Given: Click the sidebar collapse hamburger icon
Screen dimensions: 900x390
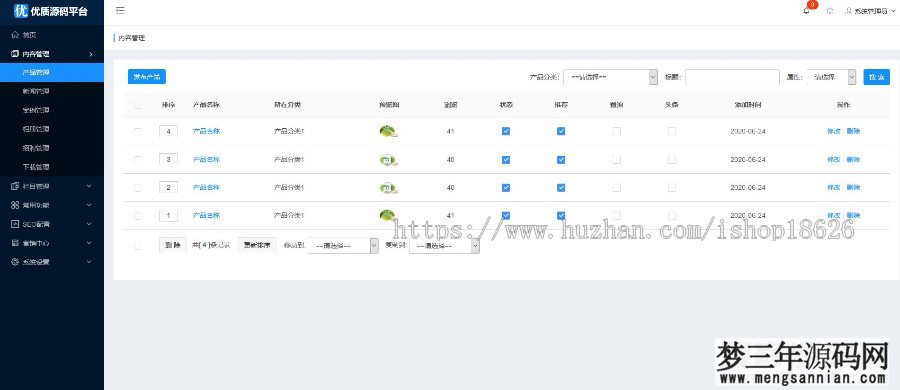Looking at the screenshot, I should coord(120,10).
